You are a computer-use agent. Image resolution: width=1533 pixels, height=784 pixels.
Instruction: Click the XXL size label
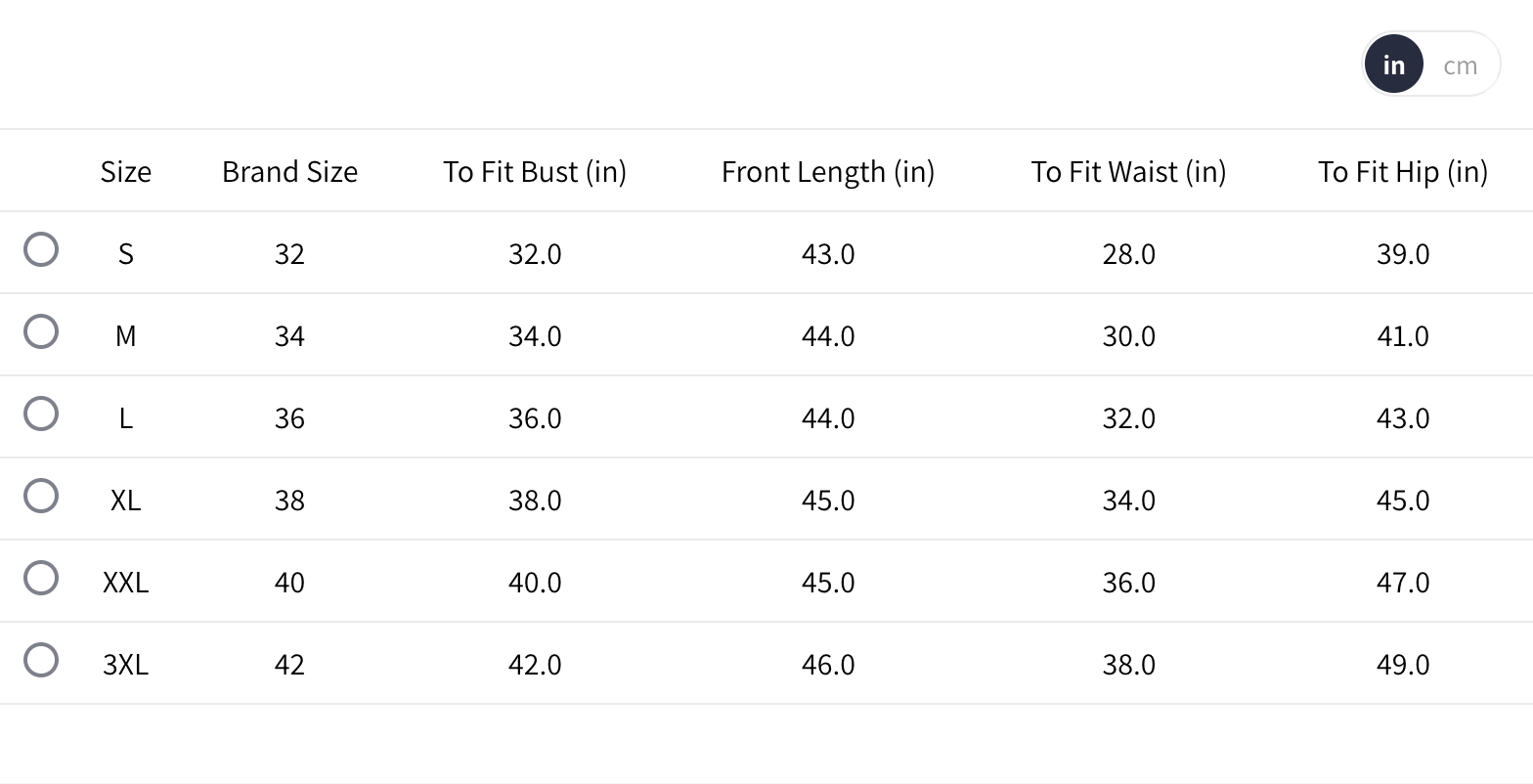click(125, 583)
